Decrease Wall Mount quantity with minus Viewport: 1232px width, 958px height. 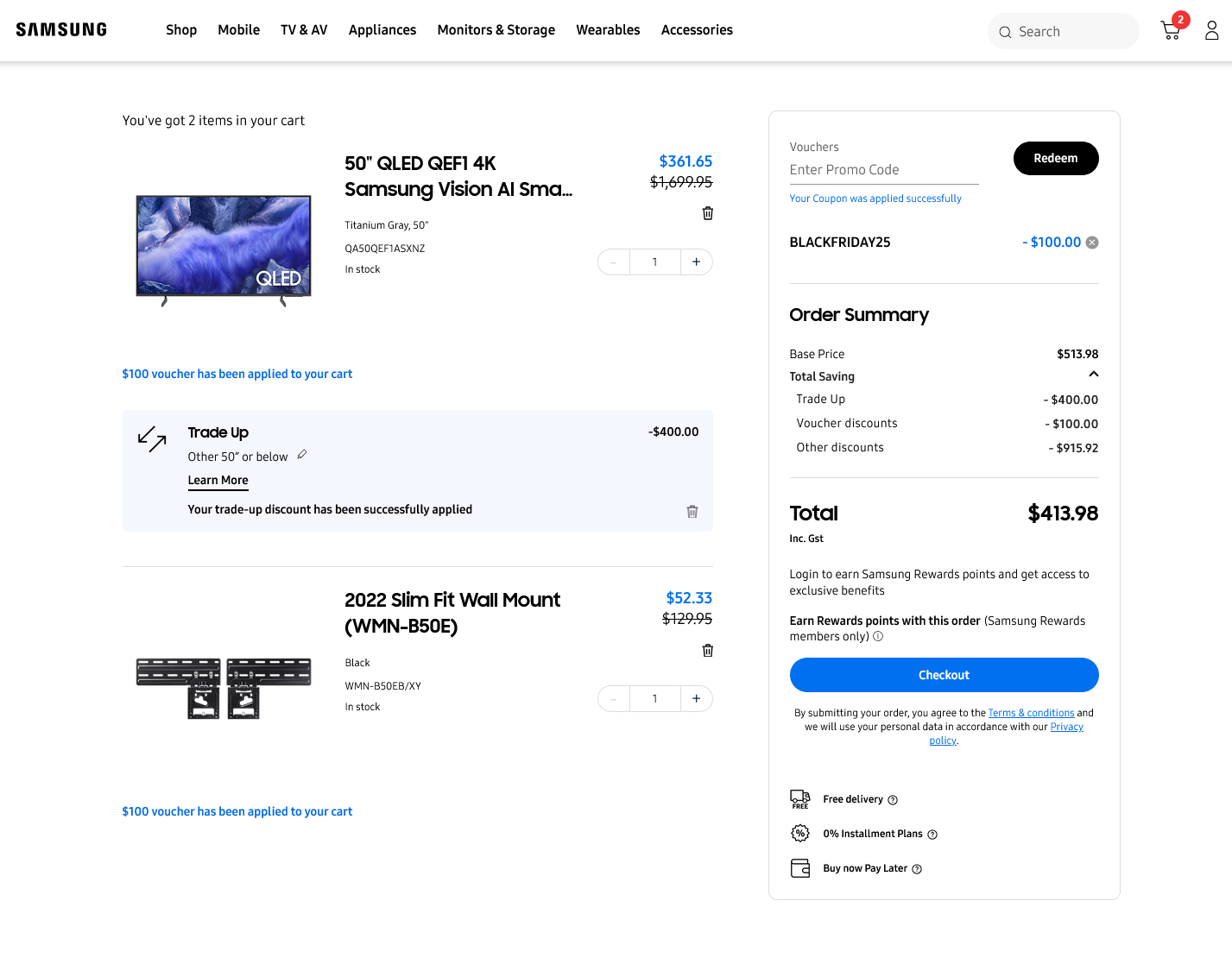[614, 699]
